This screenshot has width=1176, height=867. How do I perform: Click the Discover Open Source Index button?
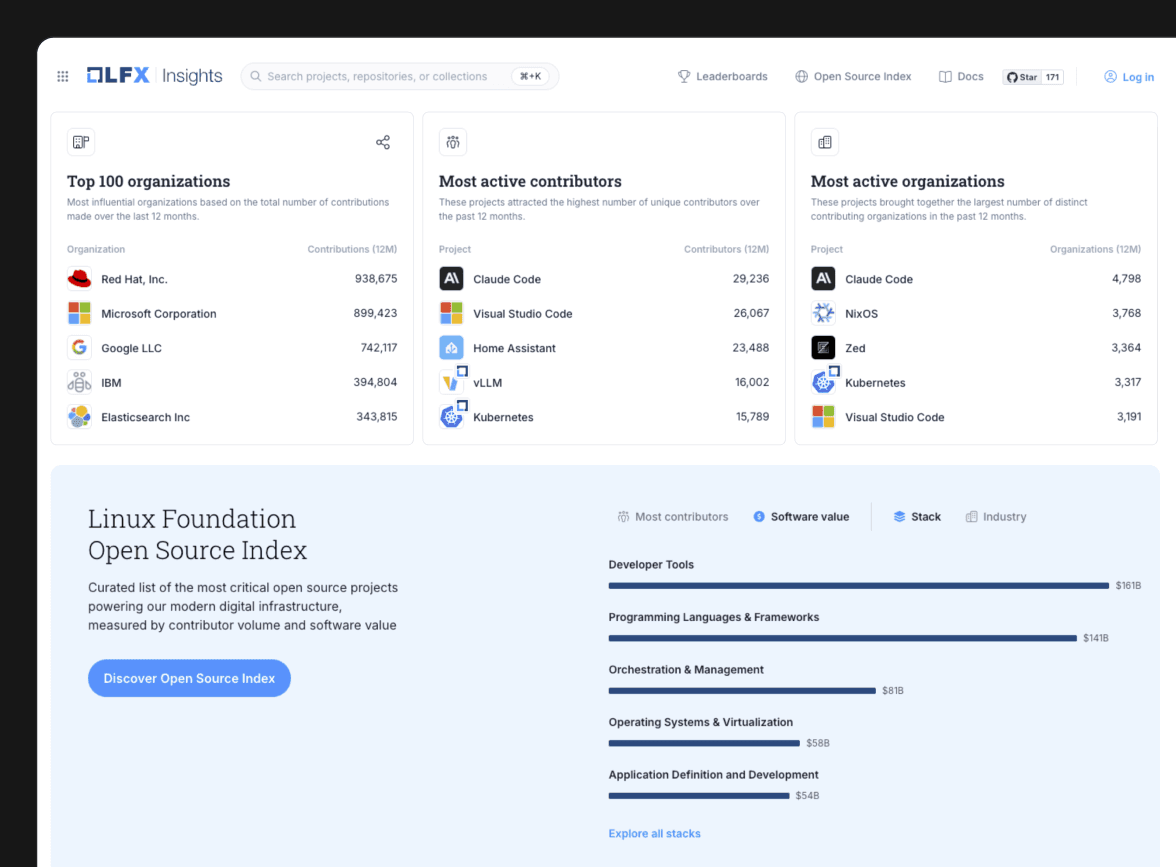pos(189,678)
